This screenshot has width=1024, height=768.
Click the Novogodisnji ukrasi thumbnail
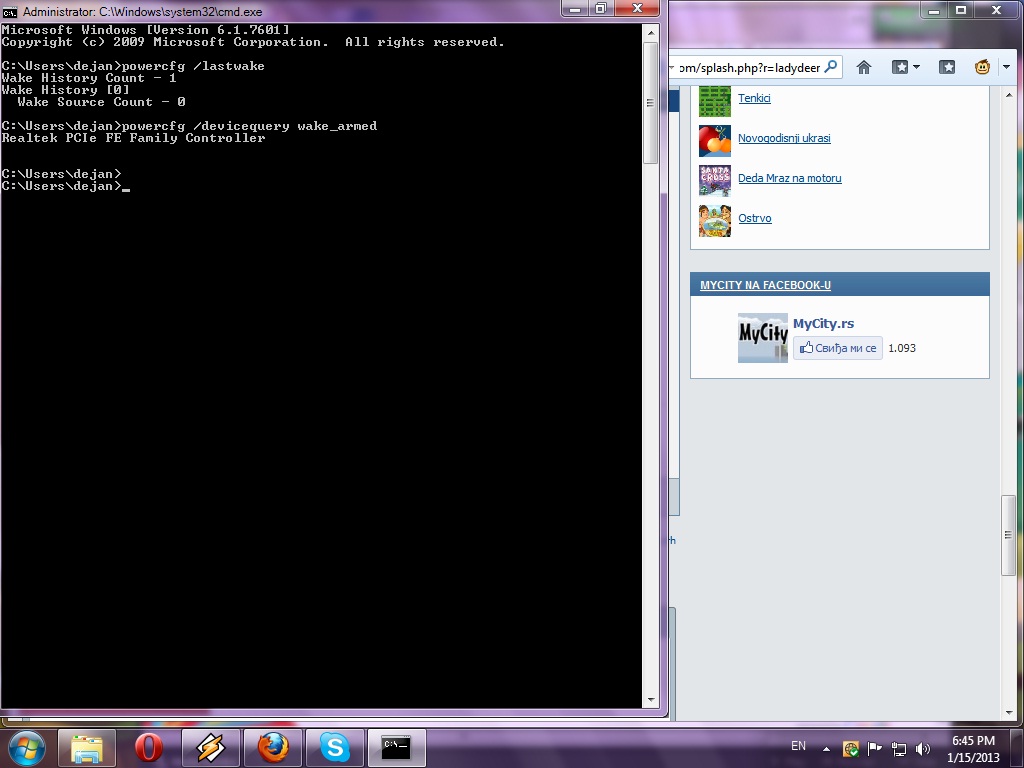click(x=715, y=141)
